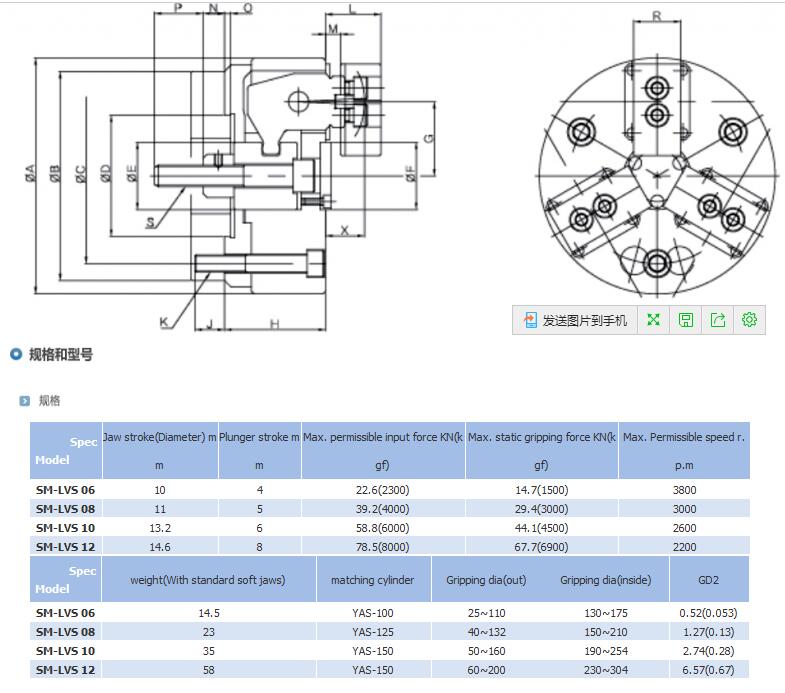Select the Plunger stroke column header
The height and width of the screenshot is (693, 785).
click(x=259, y=451)
